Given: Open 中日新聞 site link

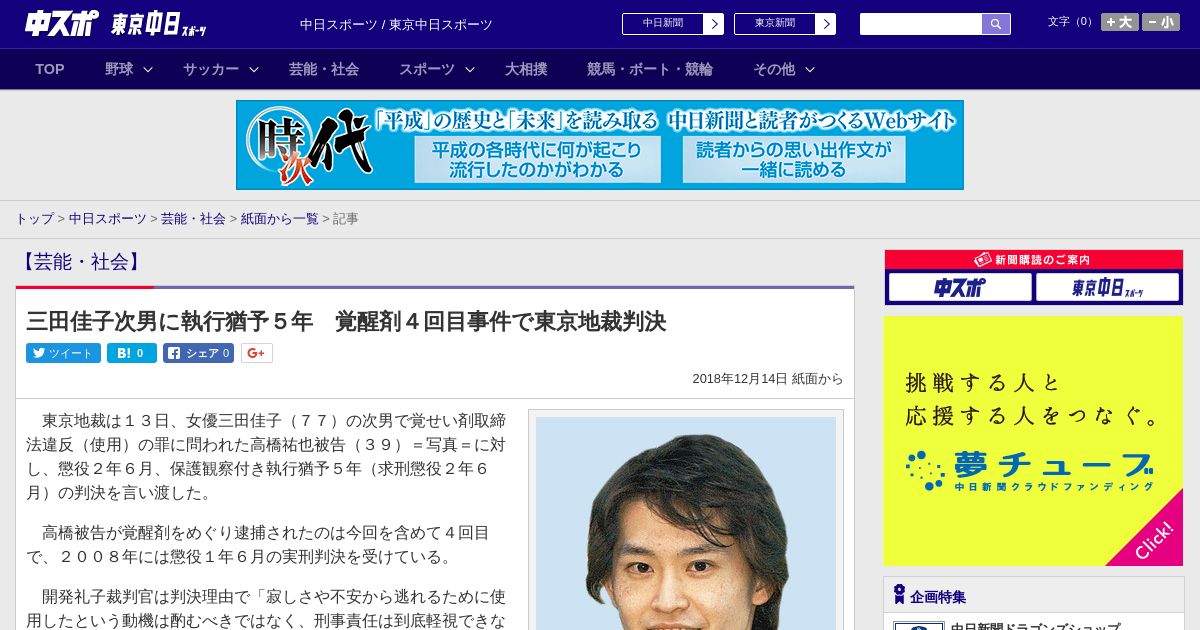Looking at the screenshot, I should point(662,24).
